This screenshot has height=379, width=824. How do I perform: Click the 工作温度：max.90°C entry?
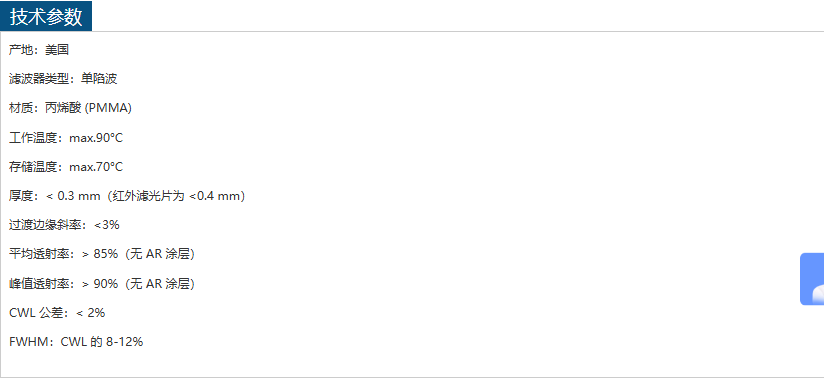66,138
